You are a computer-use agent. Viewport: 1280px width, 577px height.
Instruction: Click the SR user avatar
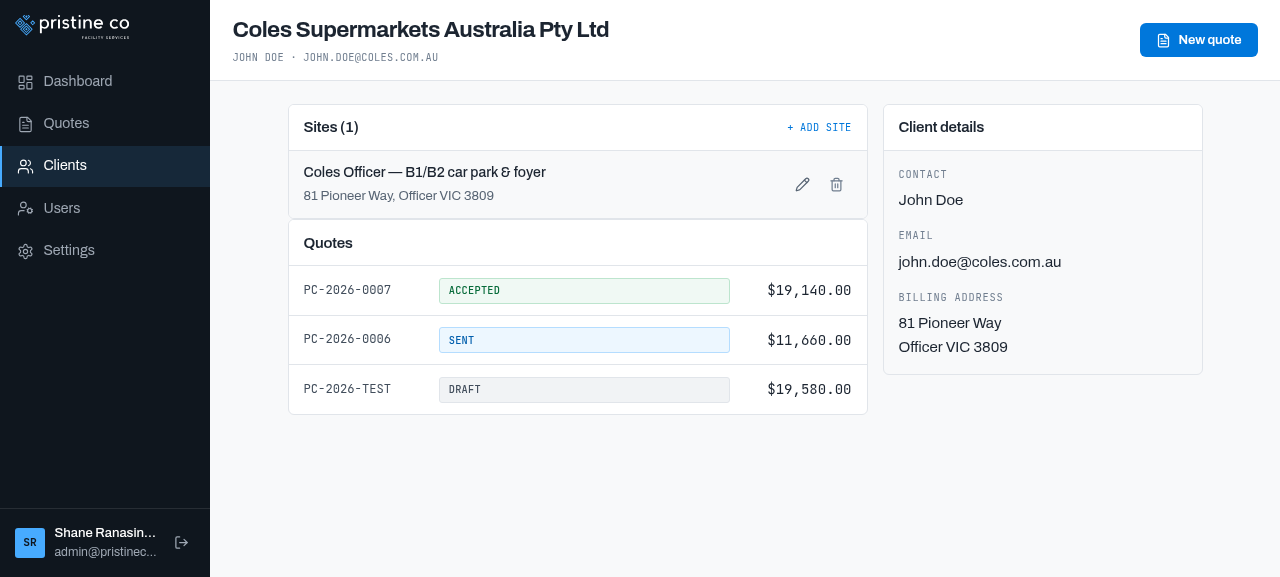coord(30,542)
